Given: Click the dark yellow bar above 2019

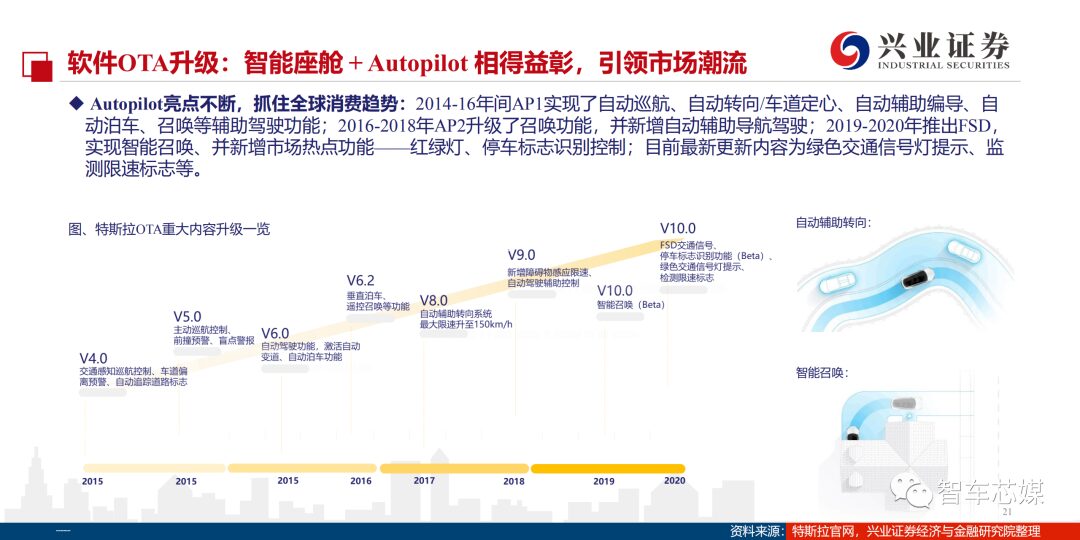Looking at the screenshot, I should click(608, 468).
